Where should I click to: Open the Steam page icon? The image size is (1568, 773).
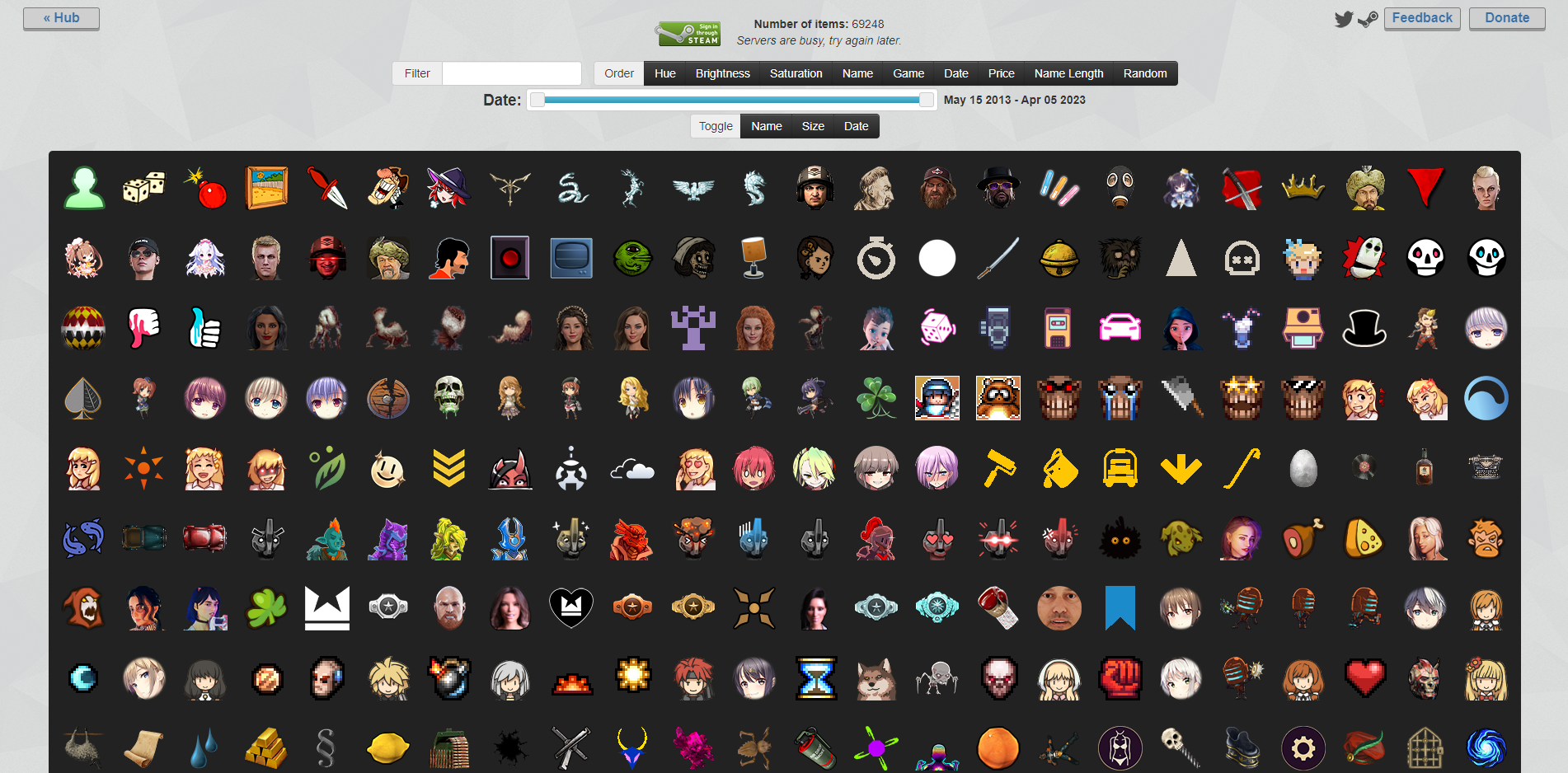pos(1368,19)
